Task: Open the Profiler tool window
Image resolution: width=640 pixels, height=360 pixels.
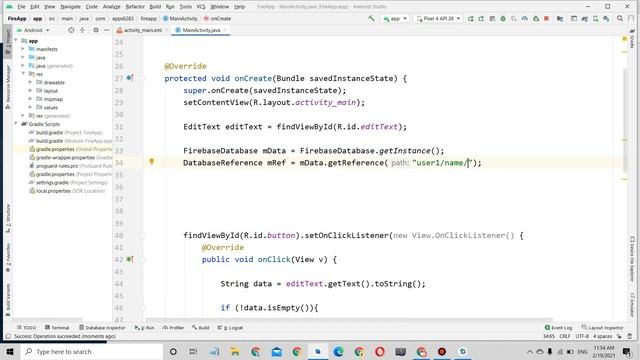Action: (x=173, y=328)
